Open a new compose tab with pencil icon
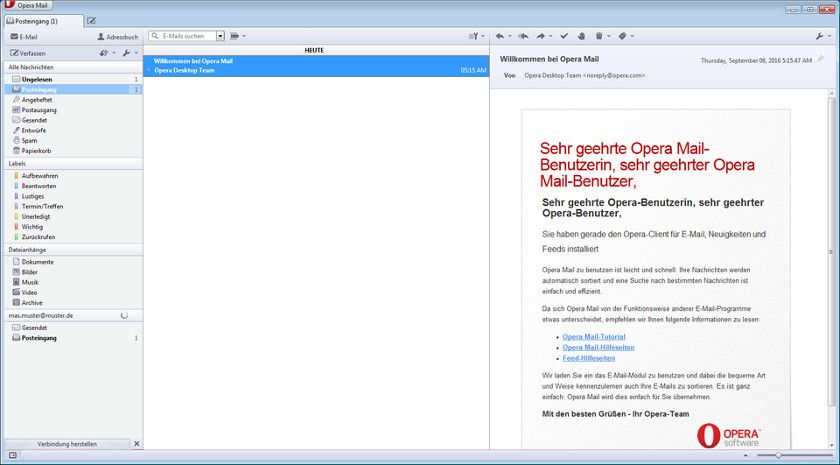The width and height of the screenshot is (840, 465). (92, 21)
